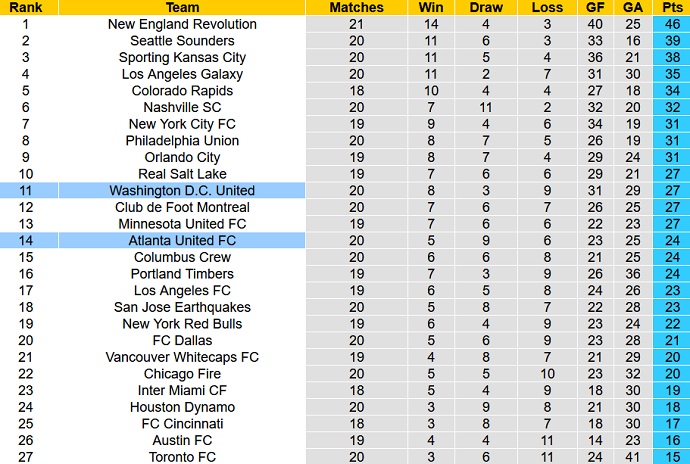690x464 pixels.
Task: Select Club de Foot Montreal team name
Action: [x=181, y=207]
